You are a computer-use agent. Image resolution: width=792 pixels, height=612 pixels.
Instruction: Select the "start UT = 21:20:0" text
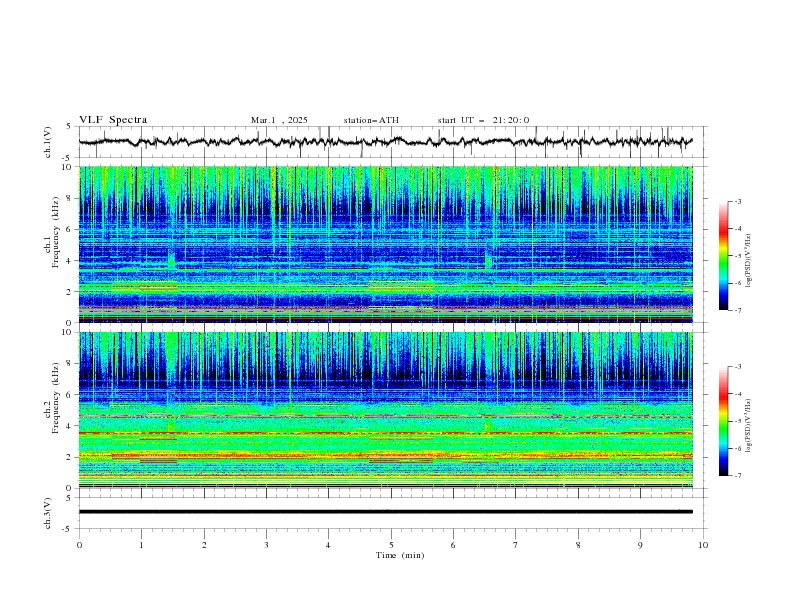tap(483, 120)
